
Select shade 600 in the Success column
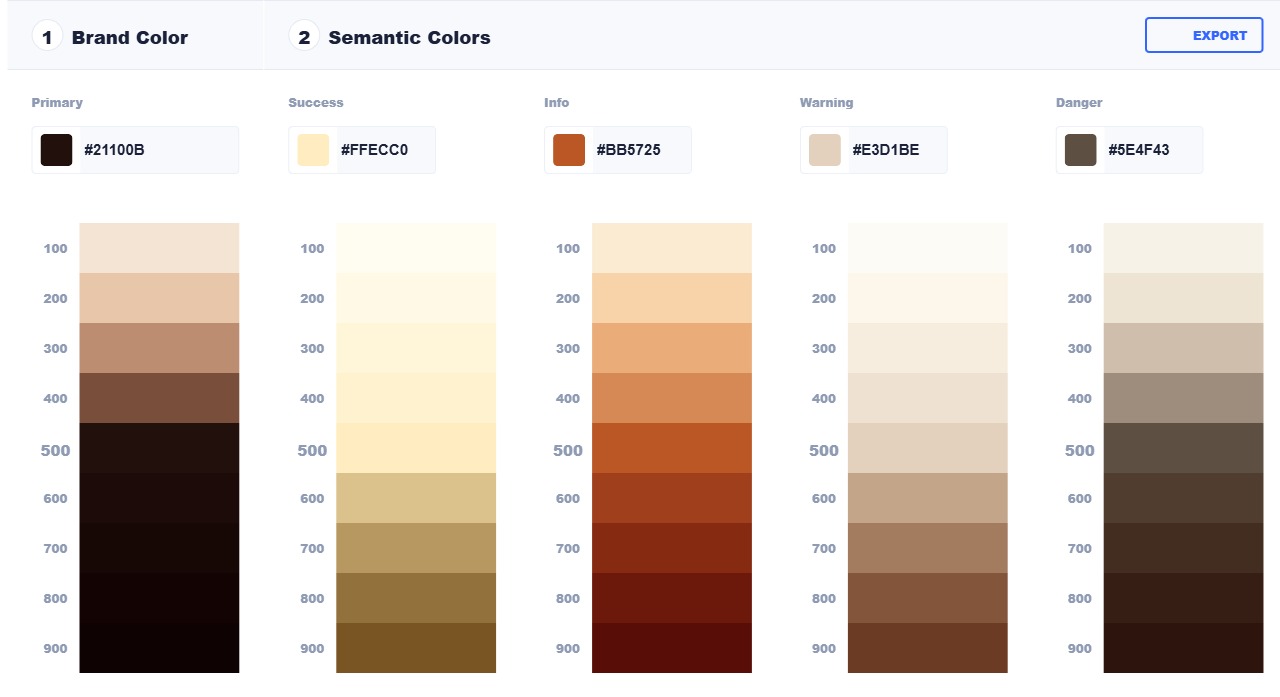416,498
